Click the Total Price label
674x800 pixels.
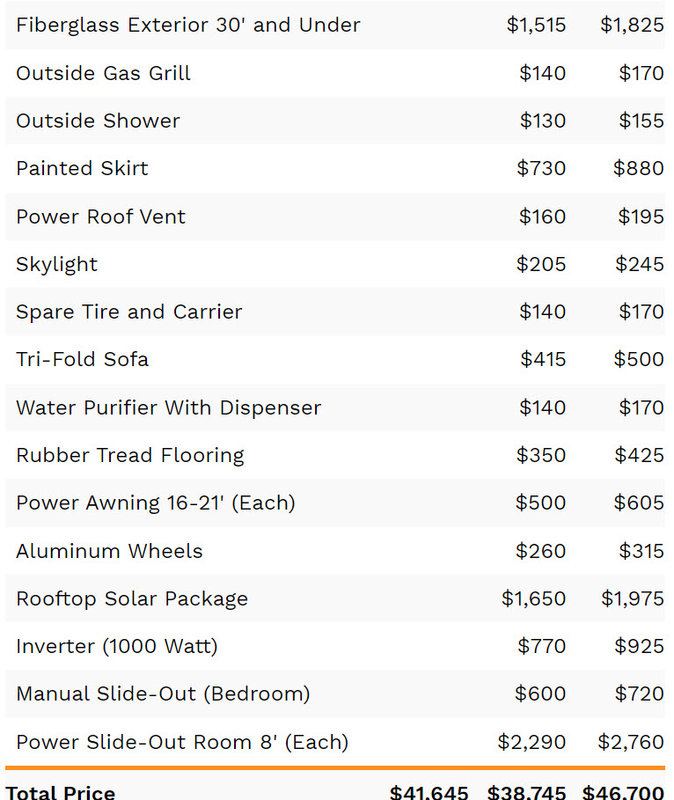tap(60, 793)
